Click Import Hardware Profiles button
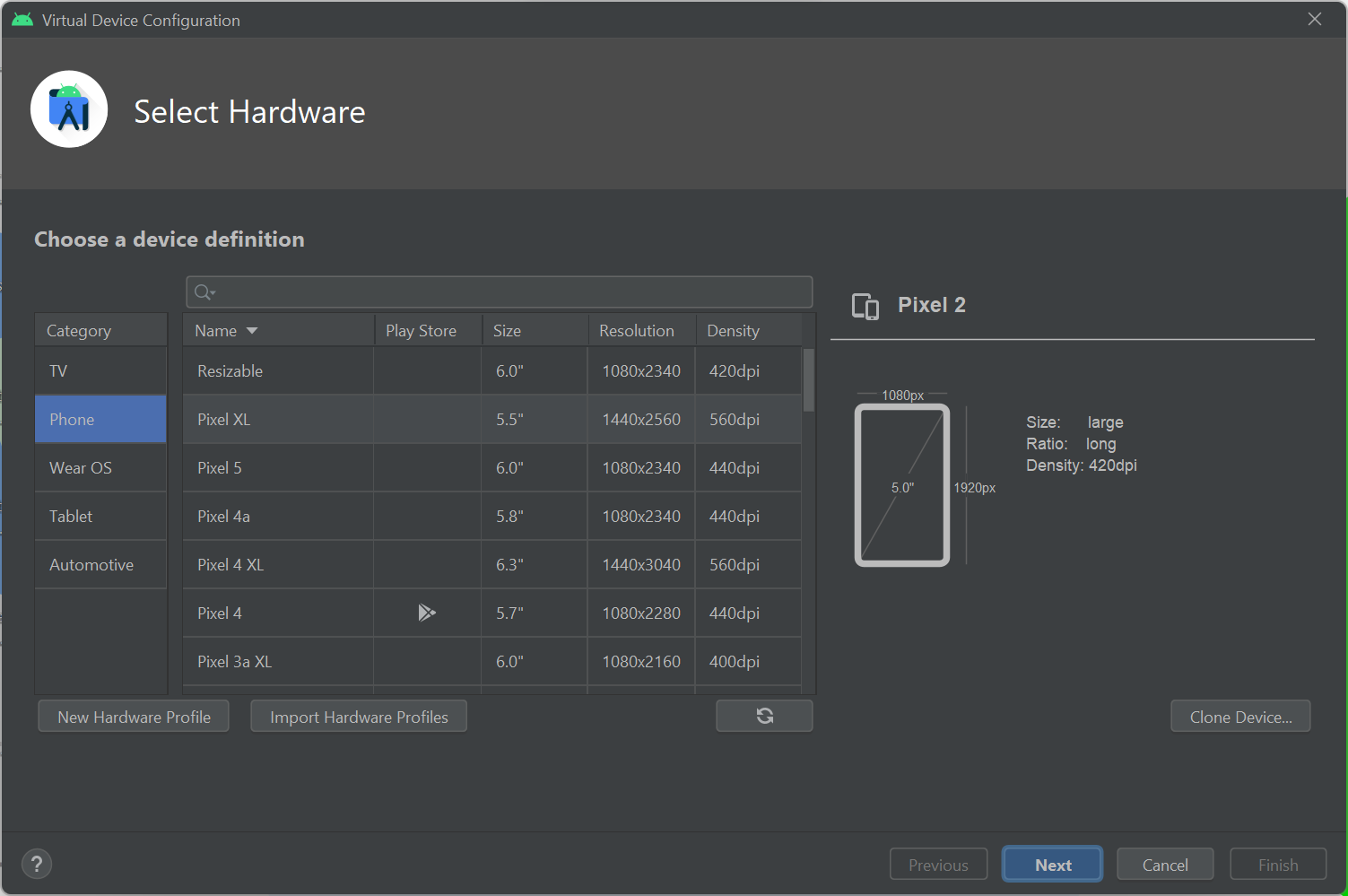The height and width of the screenshot is (896, 1348). 359,717
